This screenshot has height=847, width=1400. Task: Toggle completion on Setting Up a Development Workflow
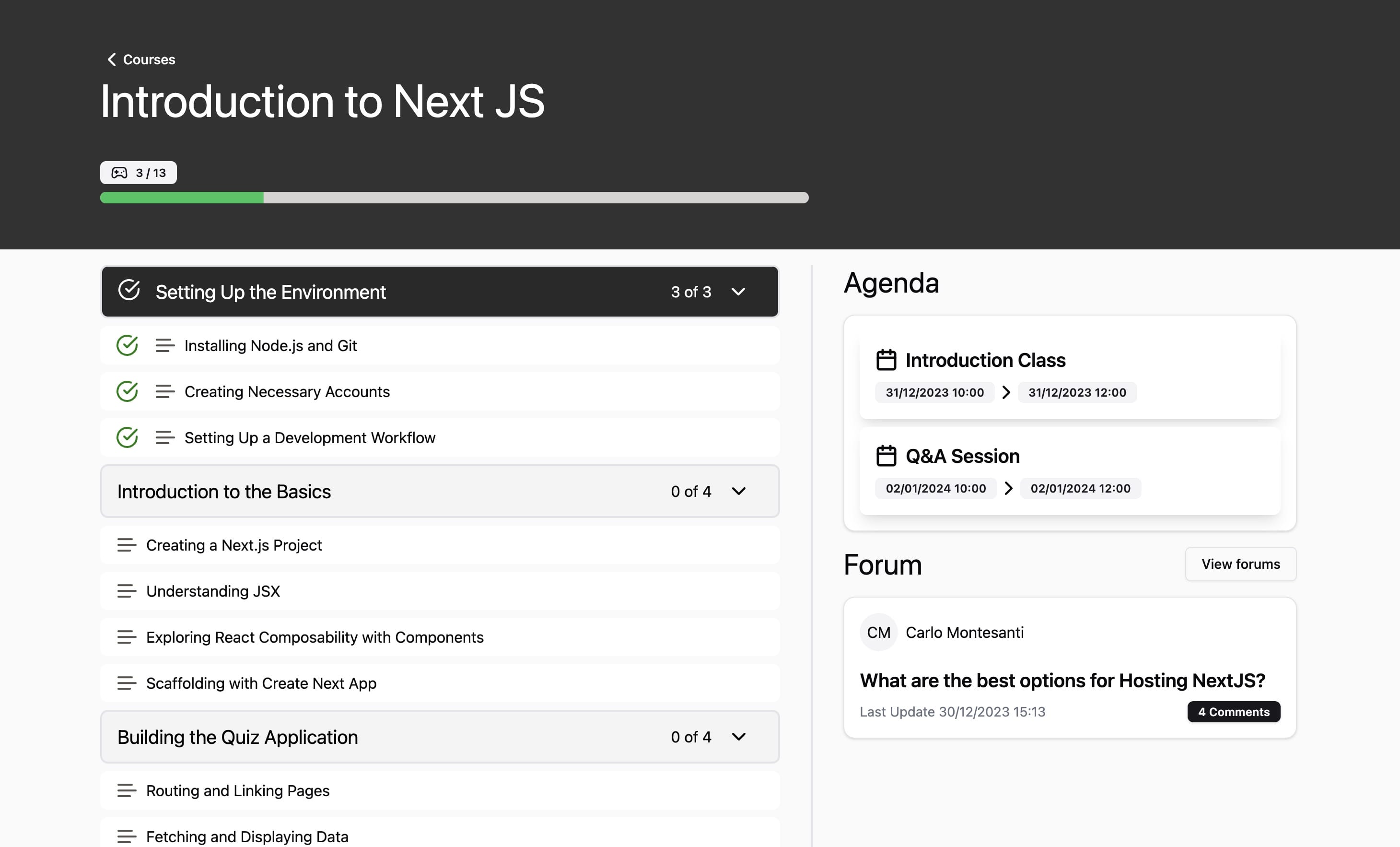[x=127, y=438]
